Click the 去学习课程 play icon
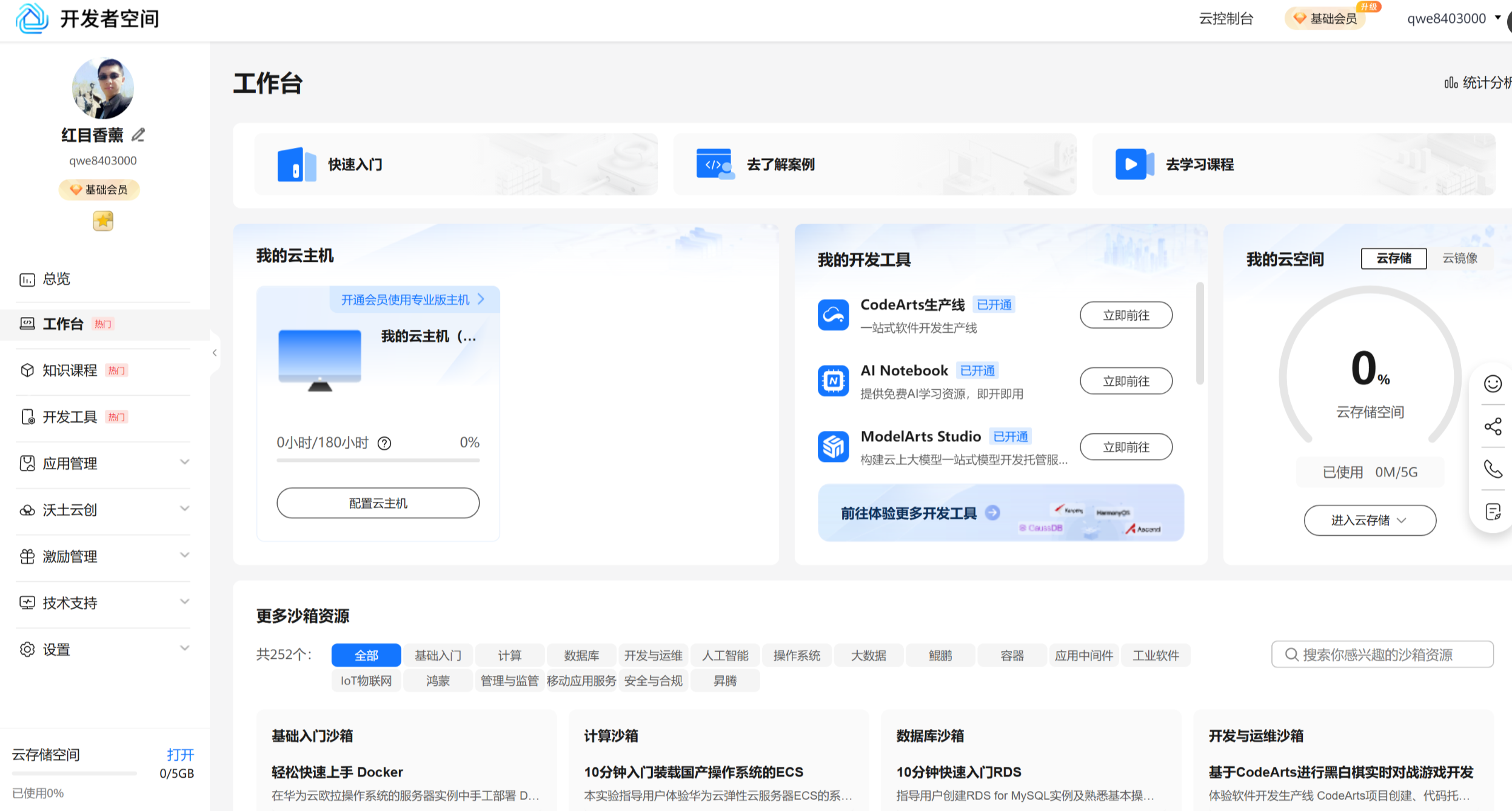Viewport: 1512px width, 811px height. coord(1134,164)
